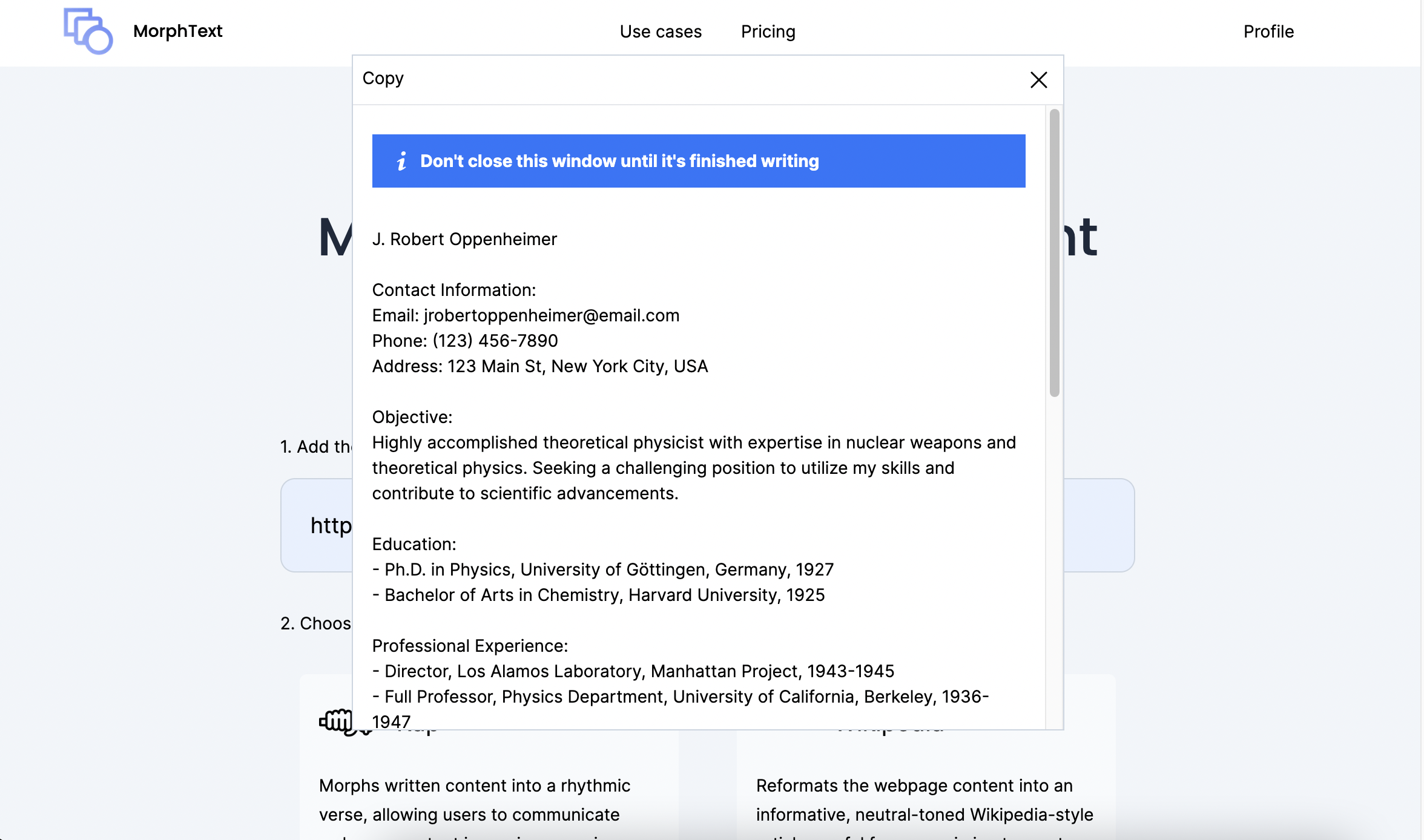Click the 'Education:' heading
This screenshot has height=840, width=1424.
(414, 545)
